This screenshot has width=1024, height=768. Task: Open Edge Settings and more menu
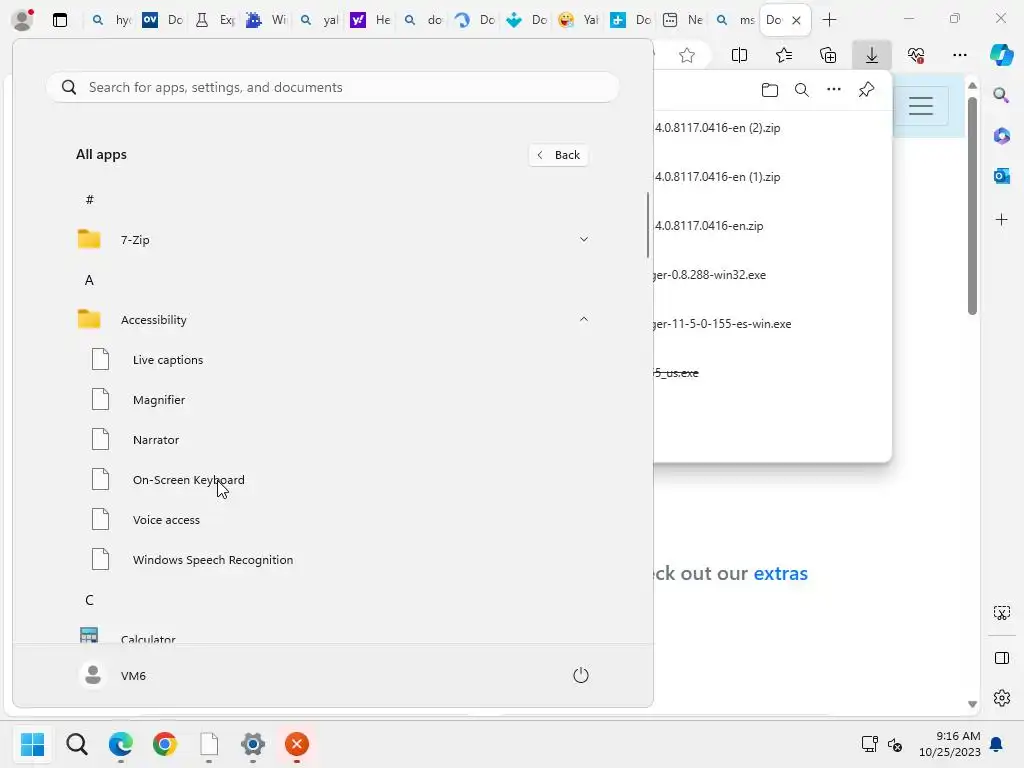pos(960,56)
